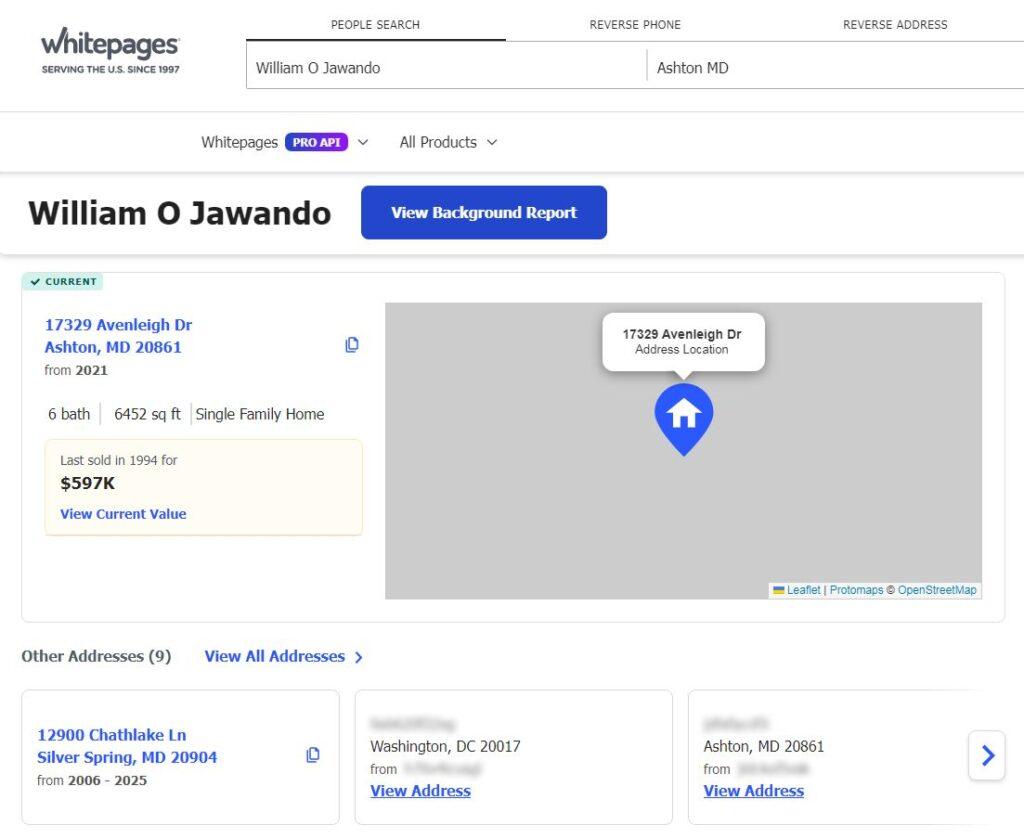Switch to the Reverse Address tab

(895, 25)
